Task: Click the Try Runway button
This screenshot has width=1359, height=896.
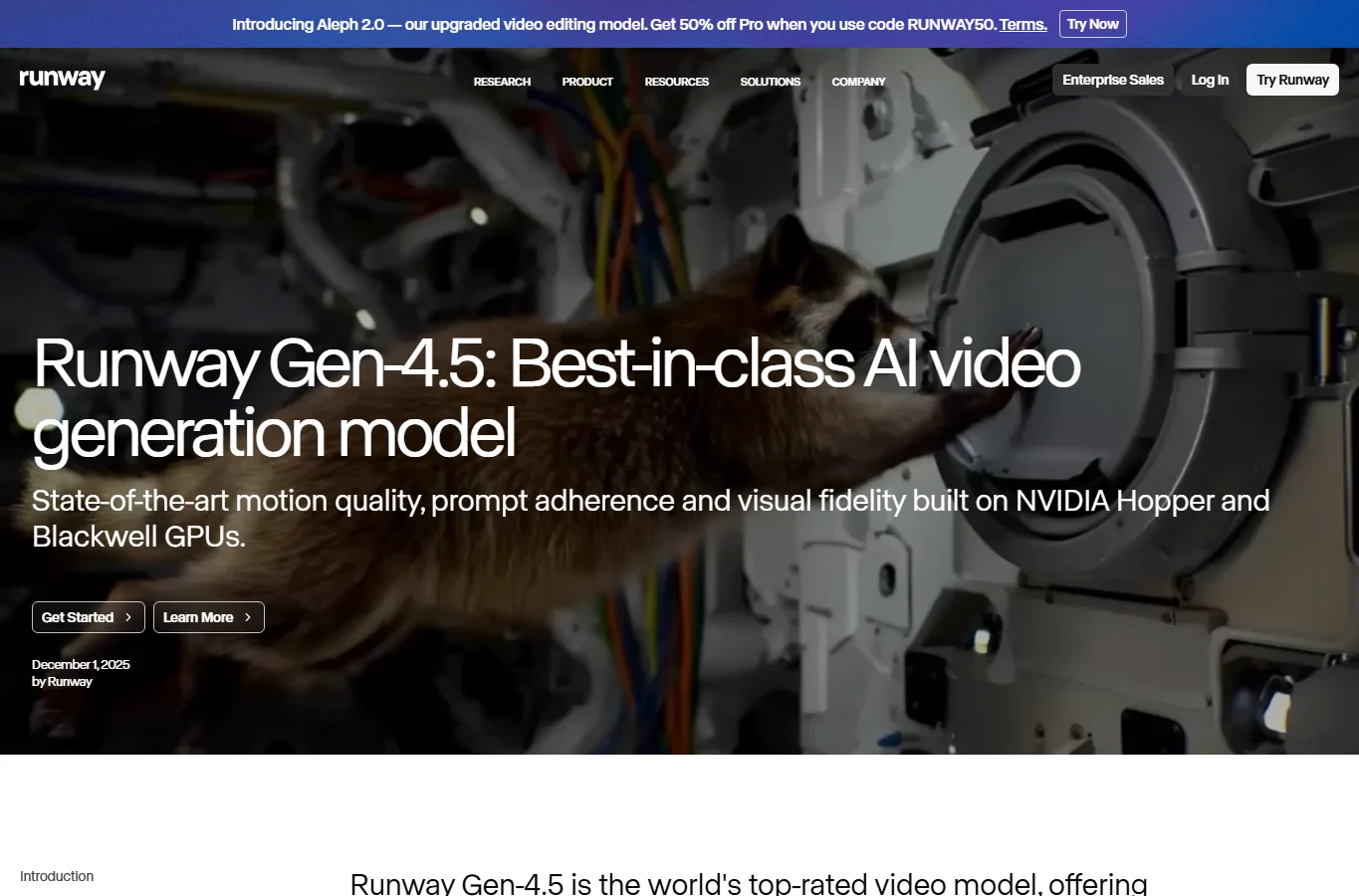Action: 1292,80
